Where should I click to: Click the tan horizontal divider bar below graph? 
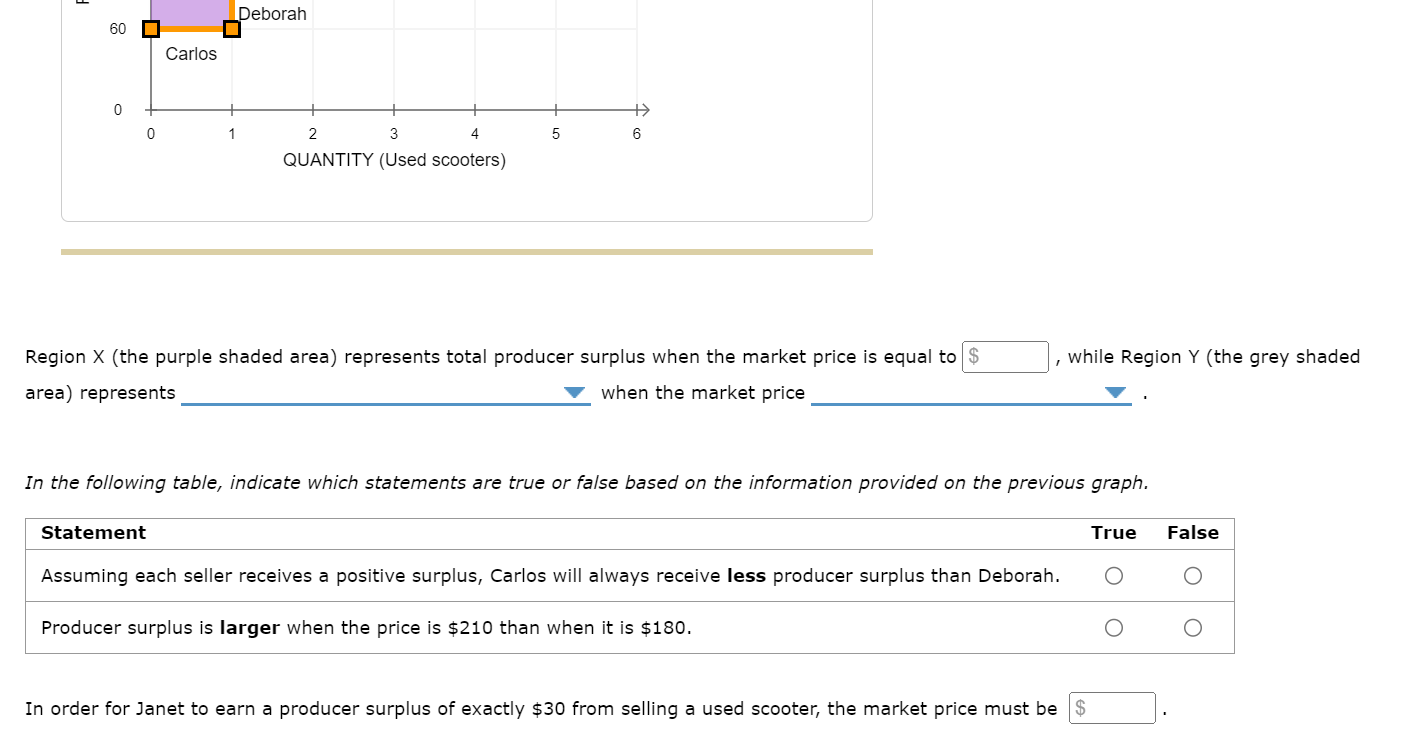coord(467,252)
